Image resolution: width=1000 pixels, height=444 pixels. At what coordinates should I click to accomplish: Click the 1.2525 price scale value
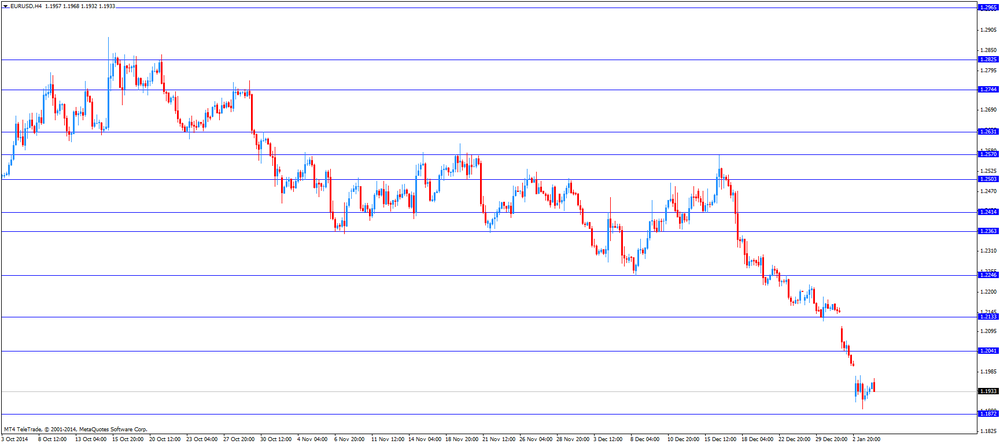click(989, 171)
